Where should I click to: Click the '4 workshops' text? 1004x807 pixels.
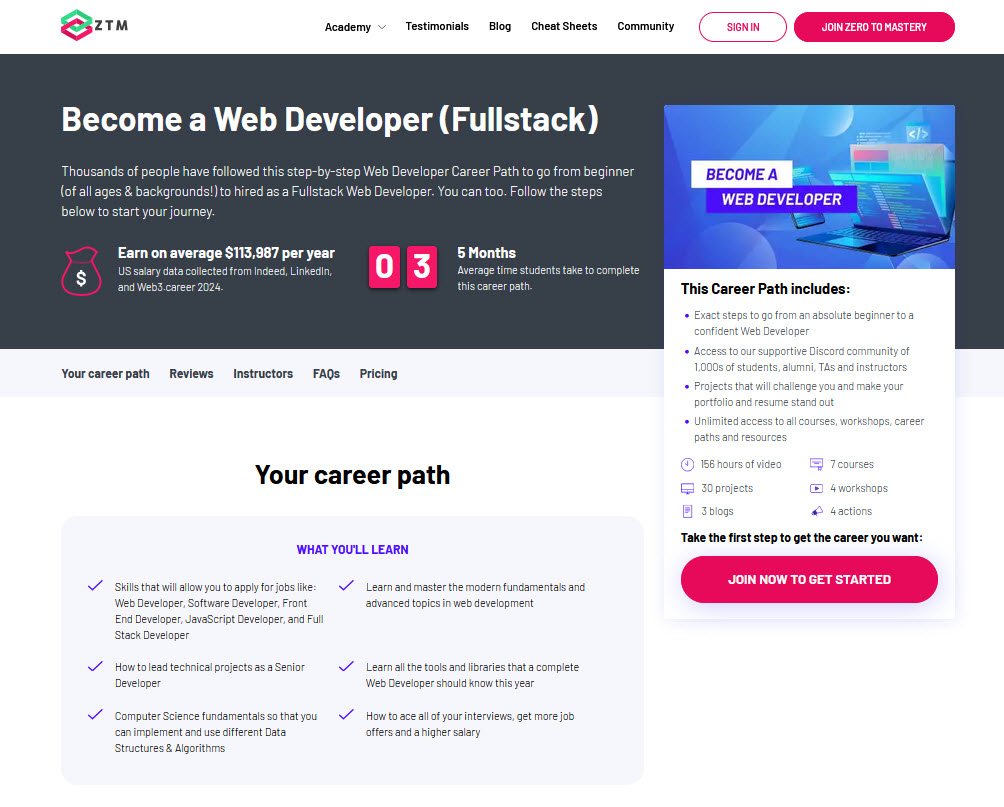coord(859,488)
